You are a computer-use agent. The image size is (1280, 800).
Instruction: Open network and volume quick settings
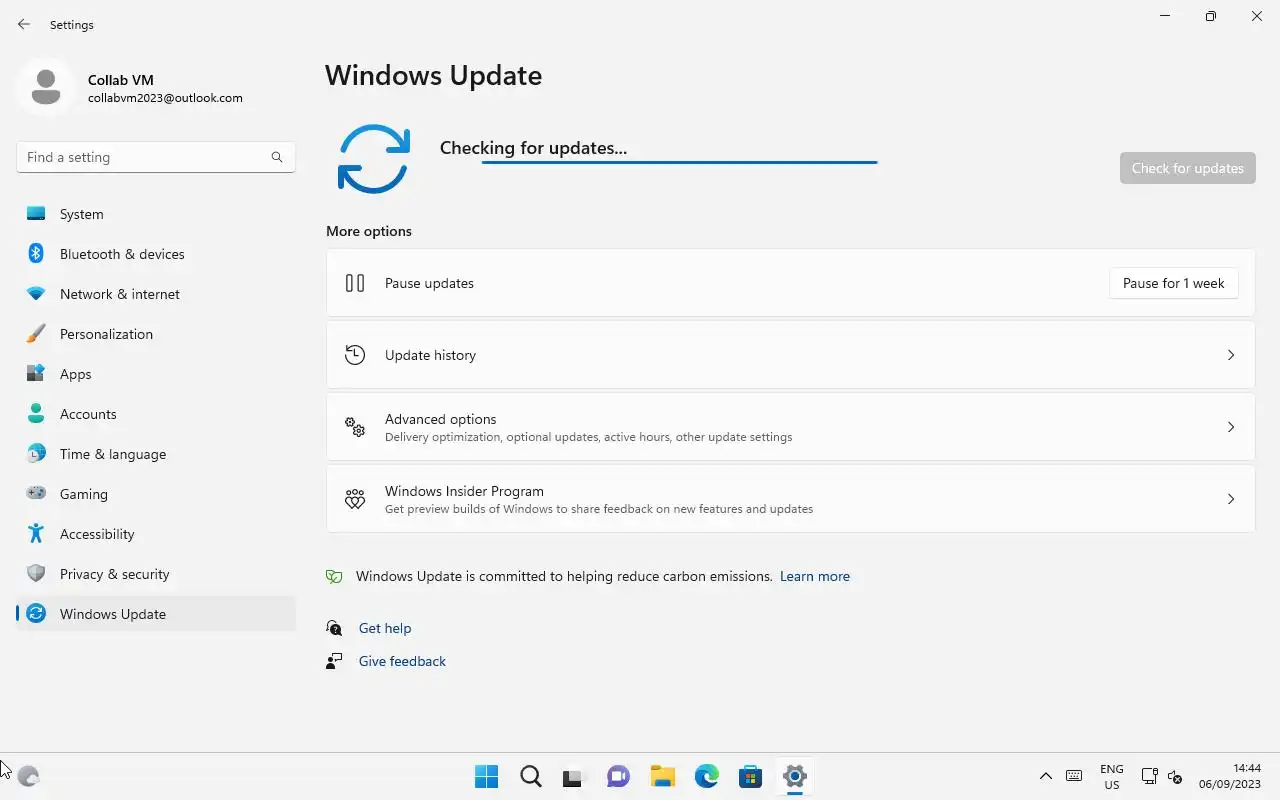coord(1162,776)
